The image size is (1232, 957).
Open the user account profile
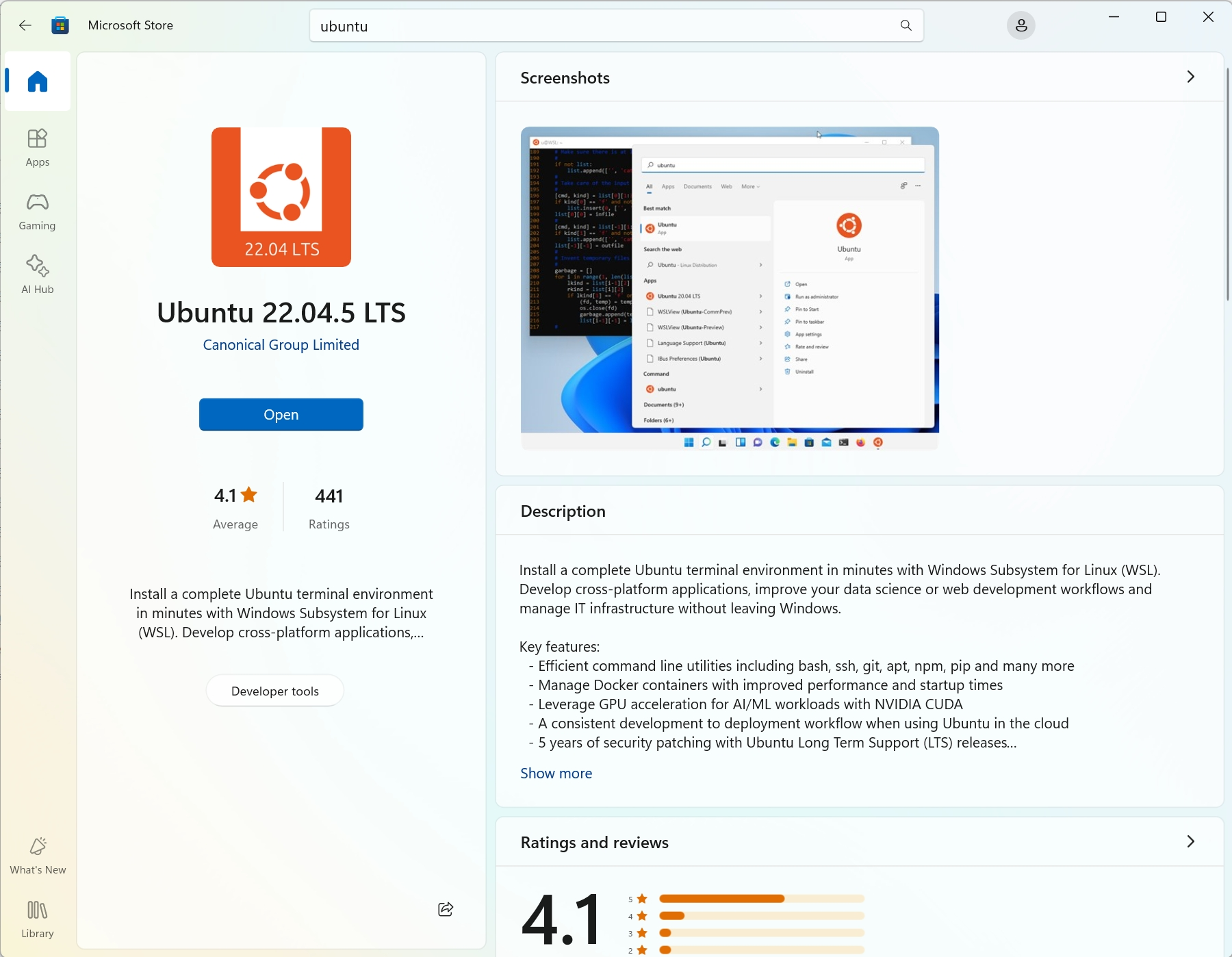pyautogui.click(x=1021, y=26)
